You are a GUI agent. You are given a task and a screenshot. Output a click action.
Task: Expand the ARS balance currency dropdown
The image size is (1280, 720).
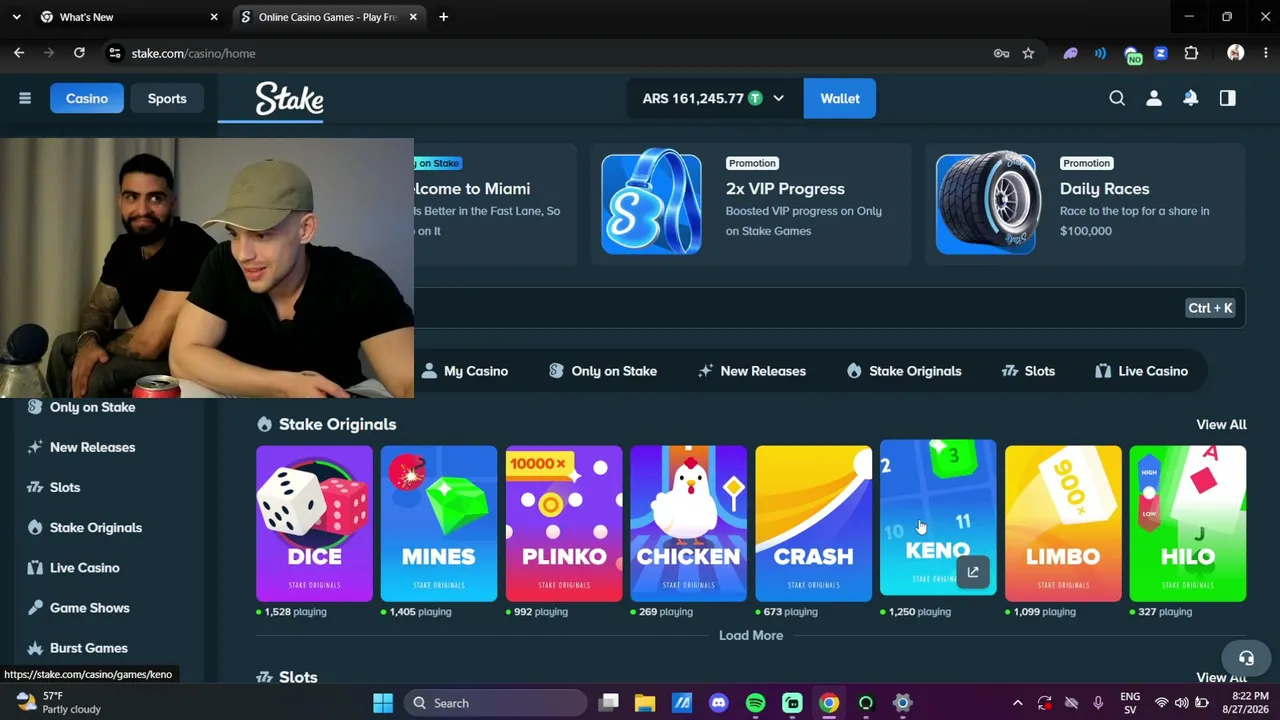click(778, 98)
